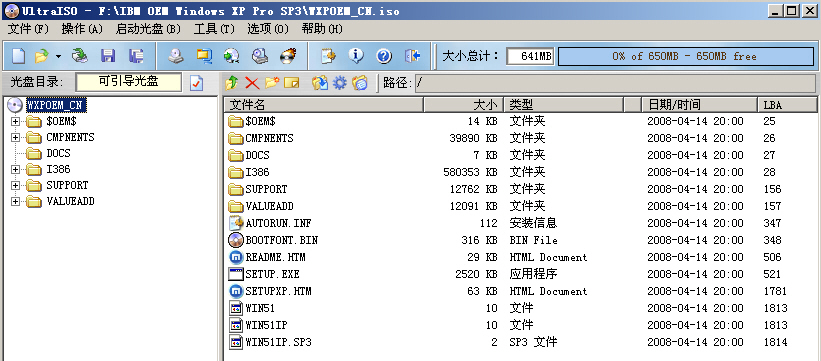The width and height of the screenshot is (821, 361).
Task: Select the SETUP.EXE file
Action: click(x=272, y=274)
